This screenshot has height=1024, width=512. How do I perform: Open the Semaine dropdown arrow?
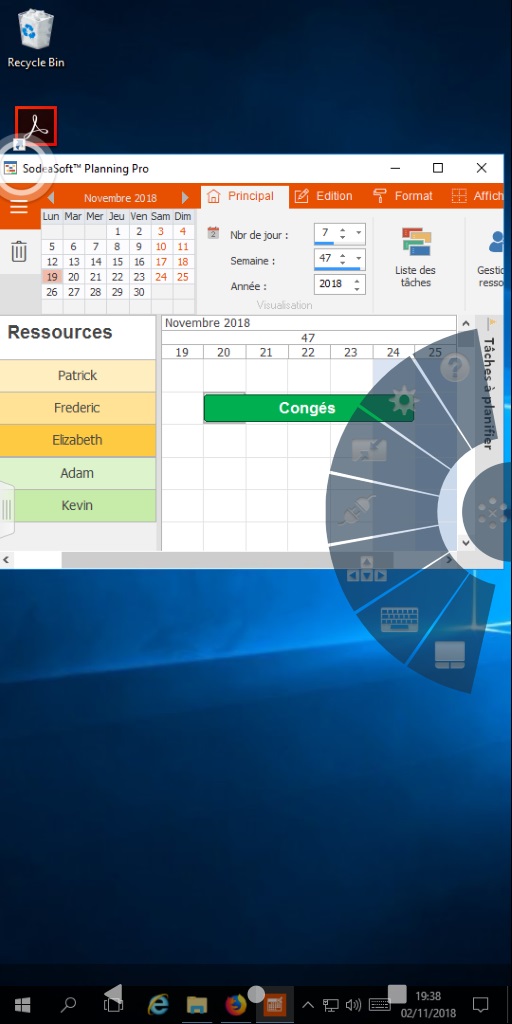359,259
